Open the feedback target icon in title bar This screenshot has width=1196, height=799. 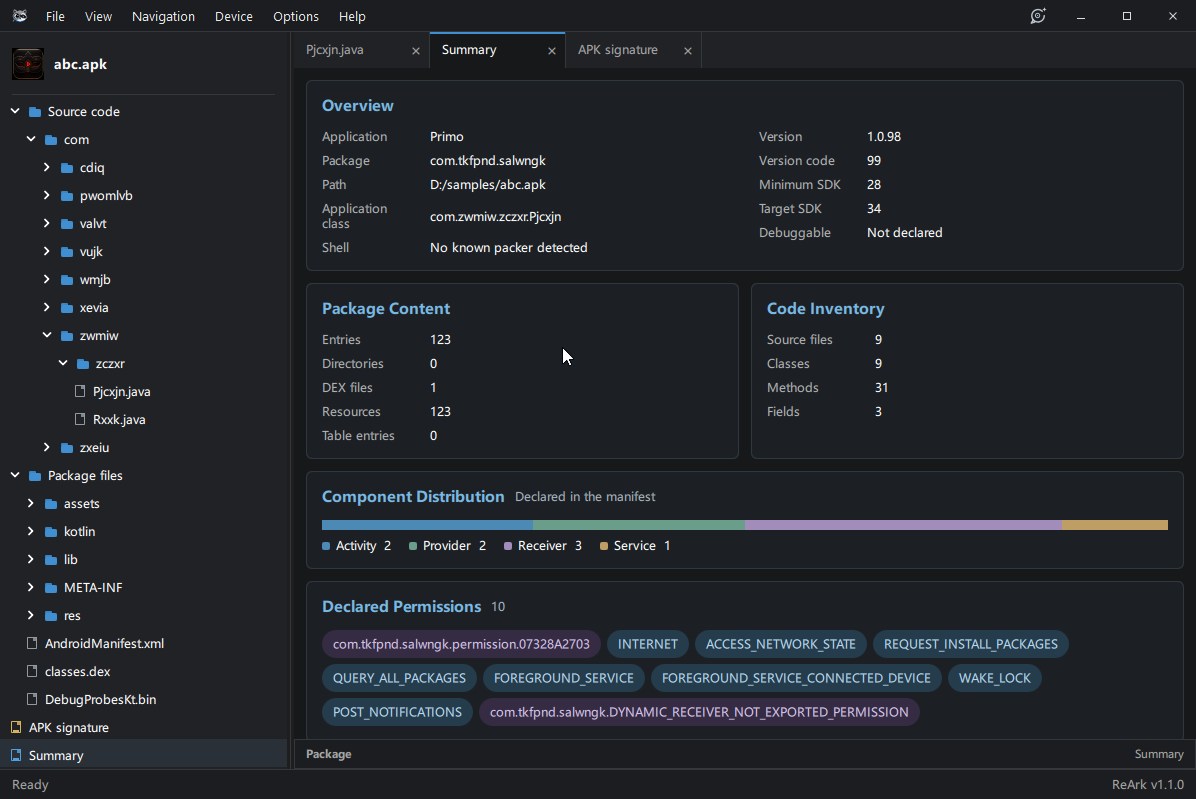point(1037,16)
